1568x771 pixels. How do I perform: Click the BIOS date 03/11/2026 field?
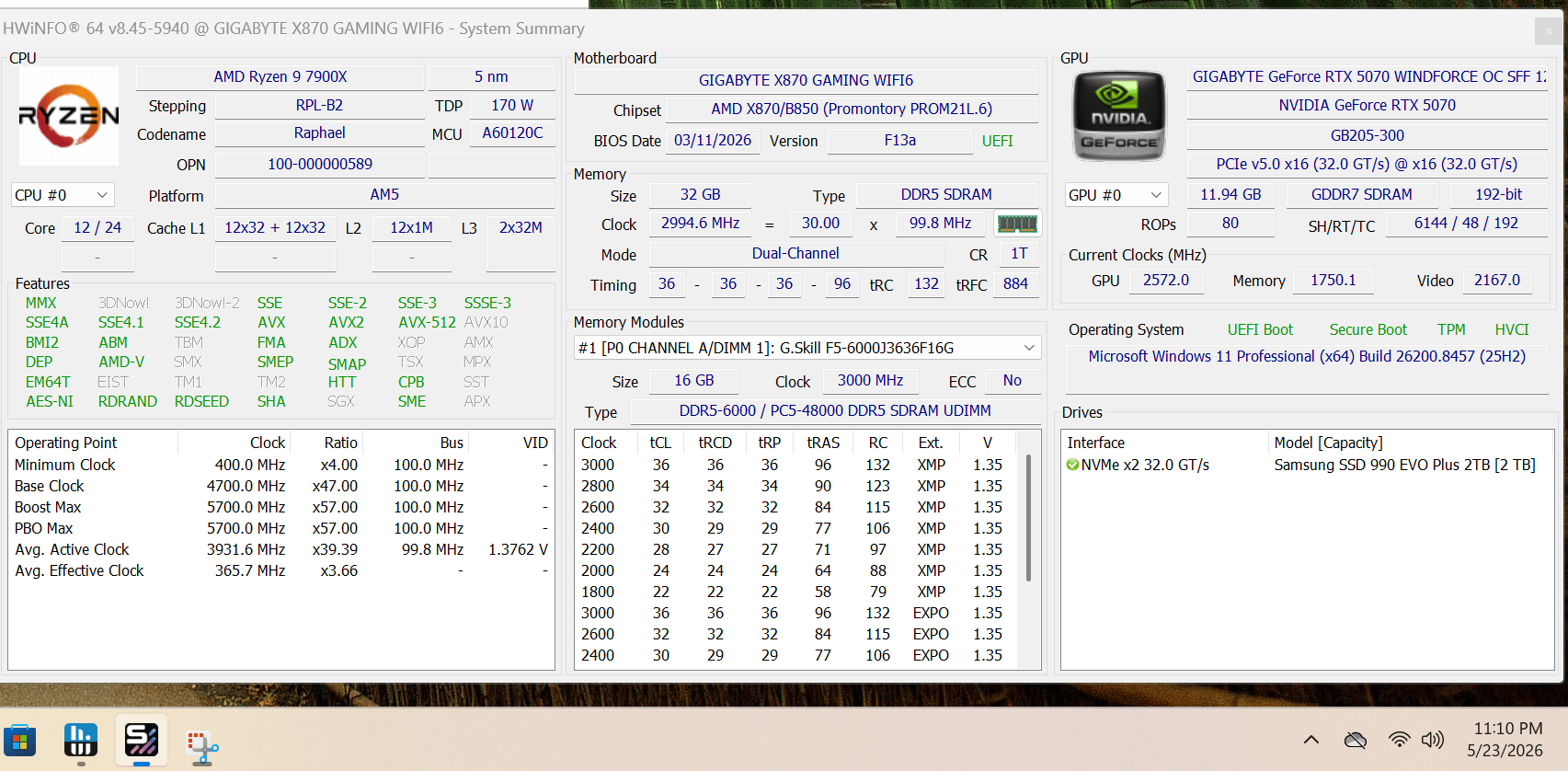click(713, 141)
